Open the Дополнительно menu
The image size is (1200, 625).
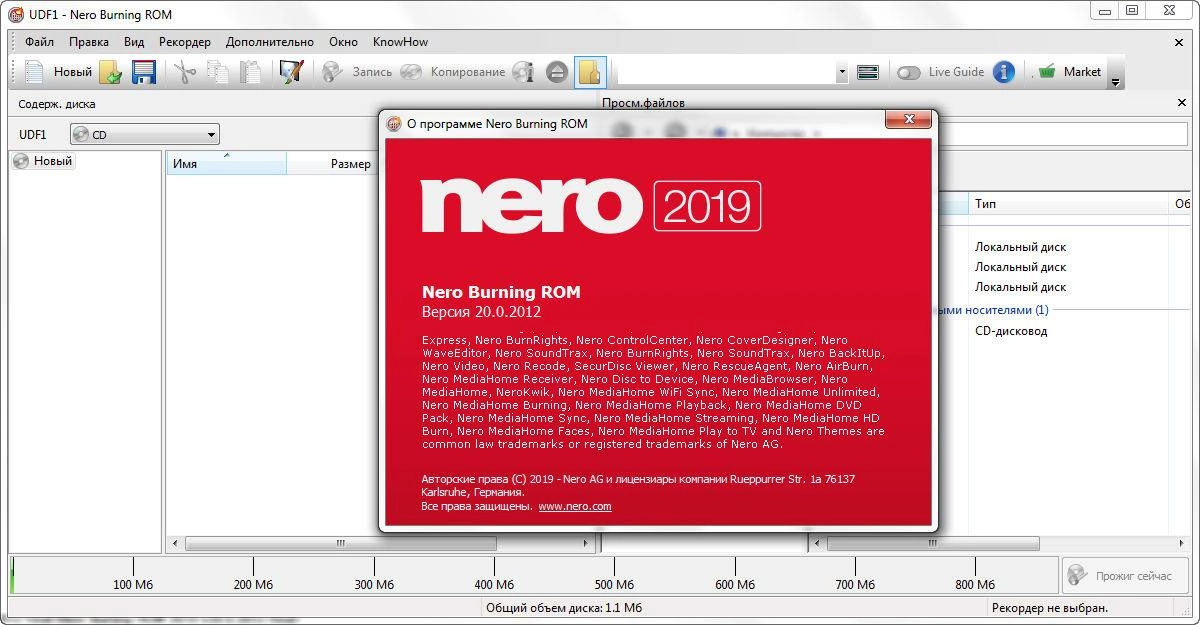270,42
